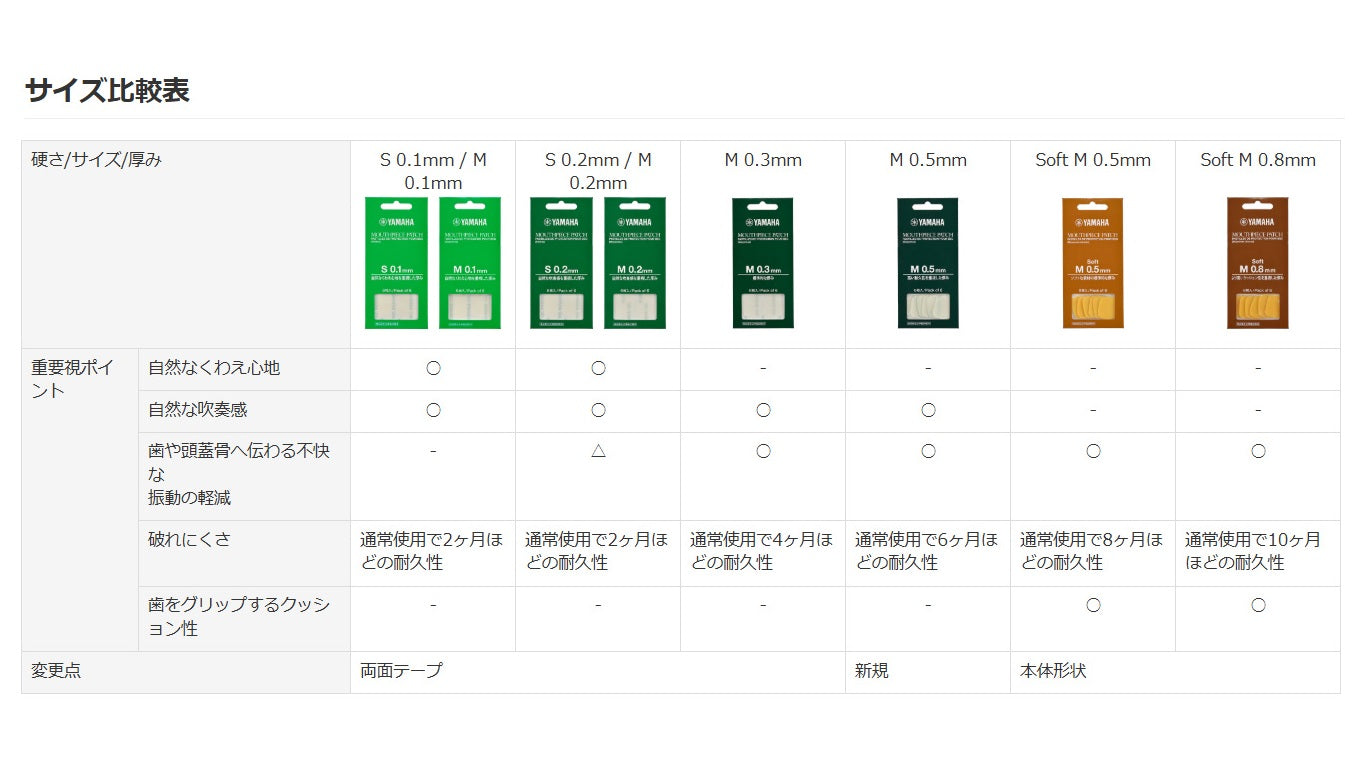Viewport: 1363px width, 768px height.
Task: Click the 両面テープ cell in 変更点 row
Action: point(401,671)
